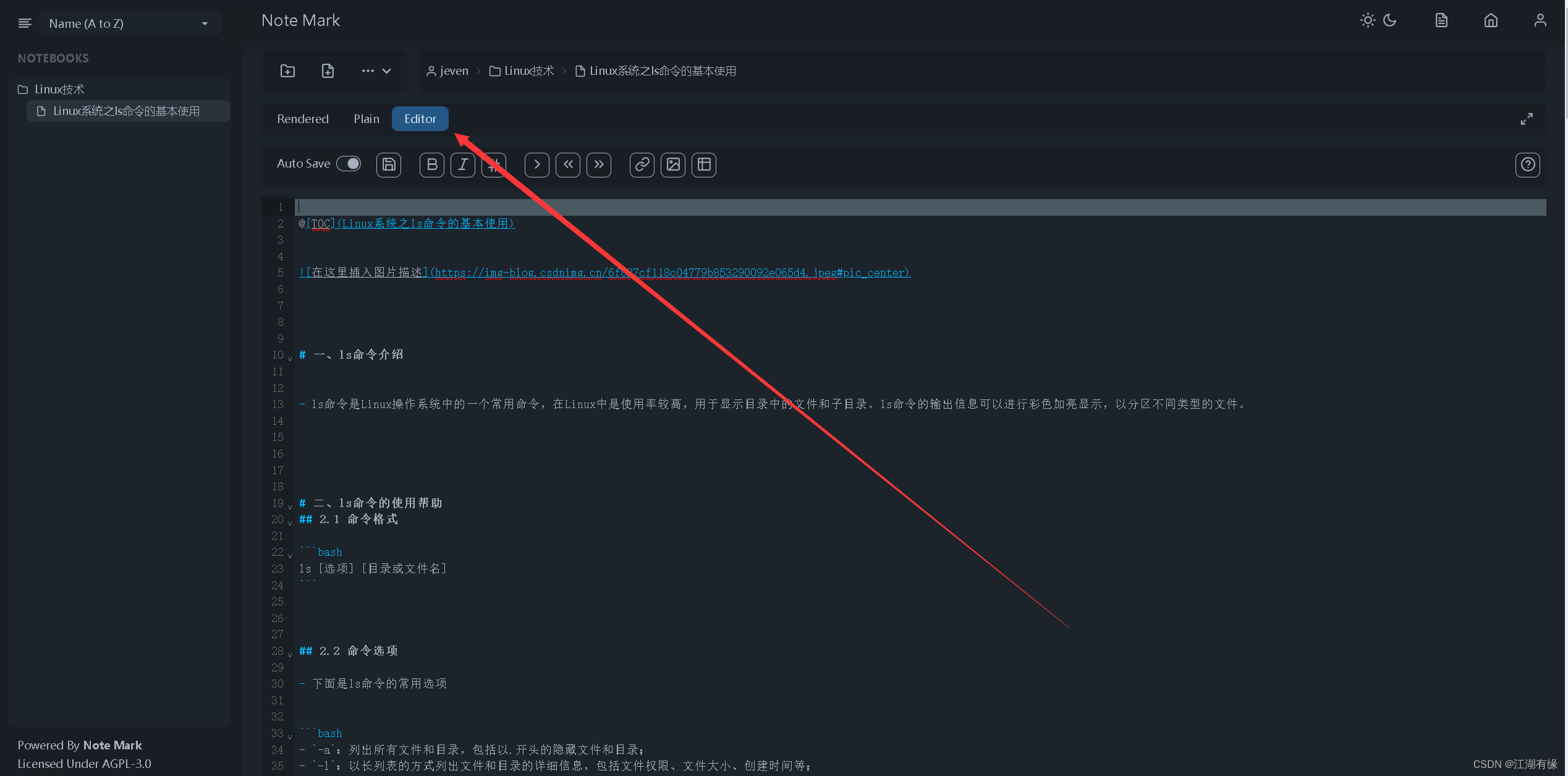Viewport: 1568px width, 776px height.
Task: Click the line 13 paragraph about ls命令
Action: [x=773, y=404]
